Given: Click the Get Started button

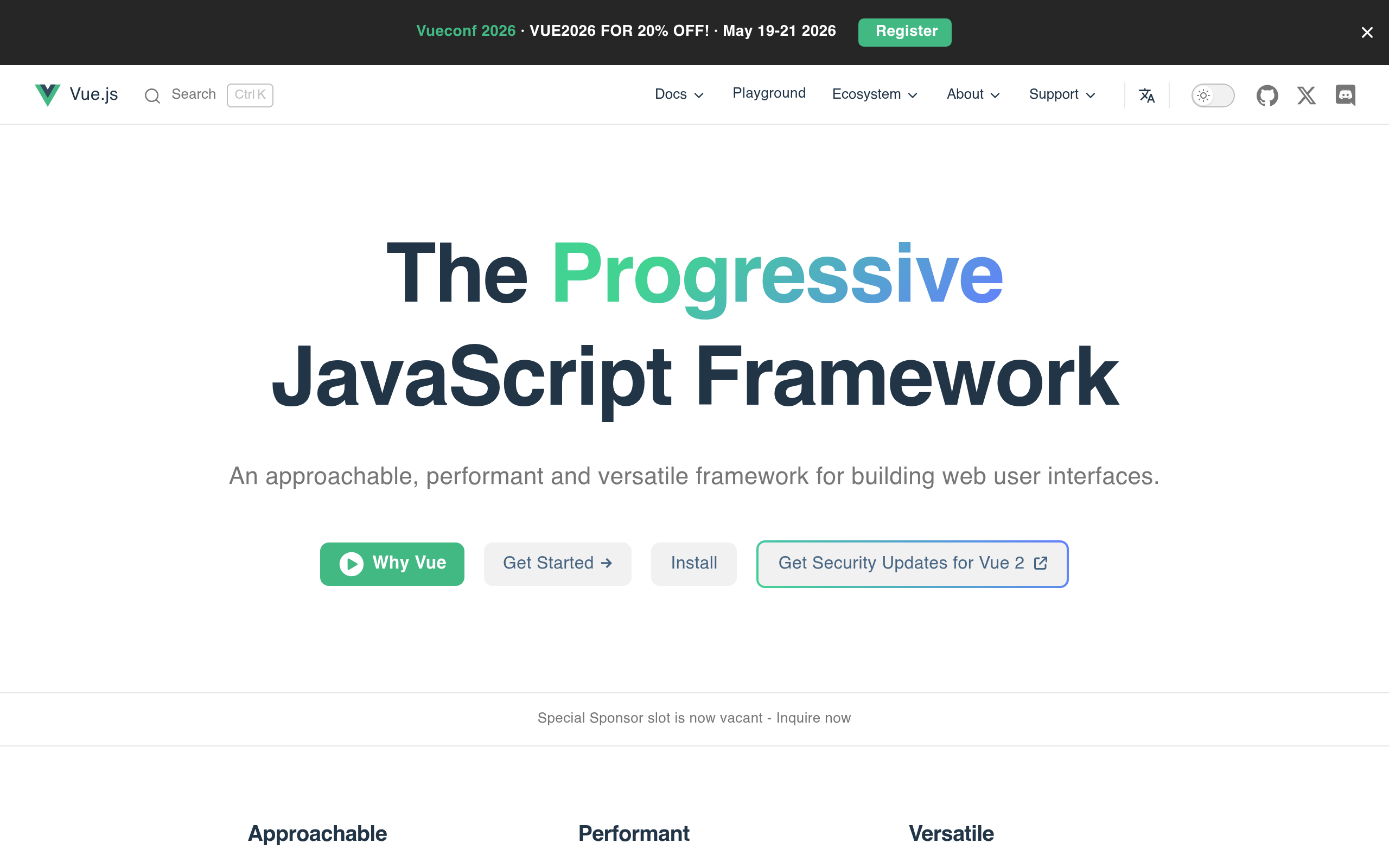Looking at the screenshot, I should coord(557,564).
